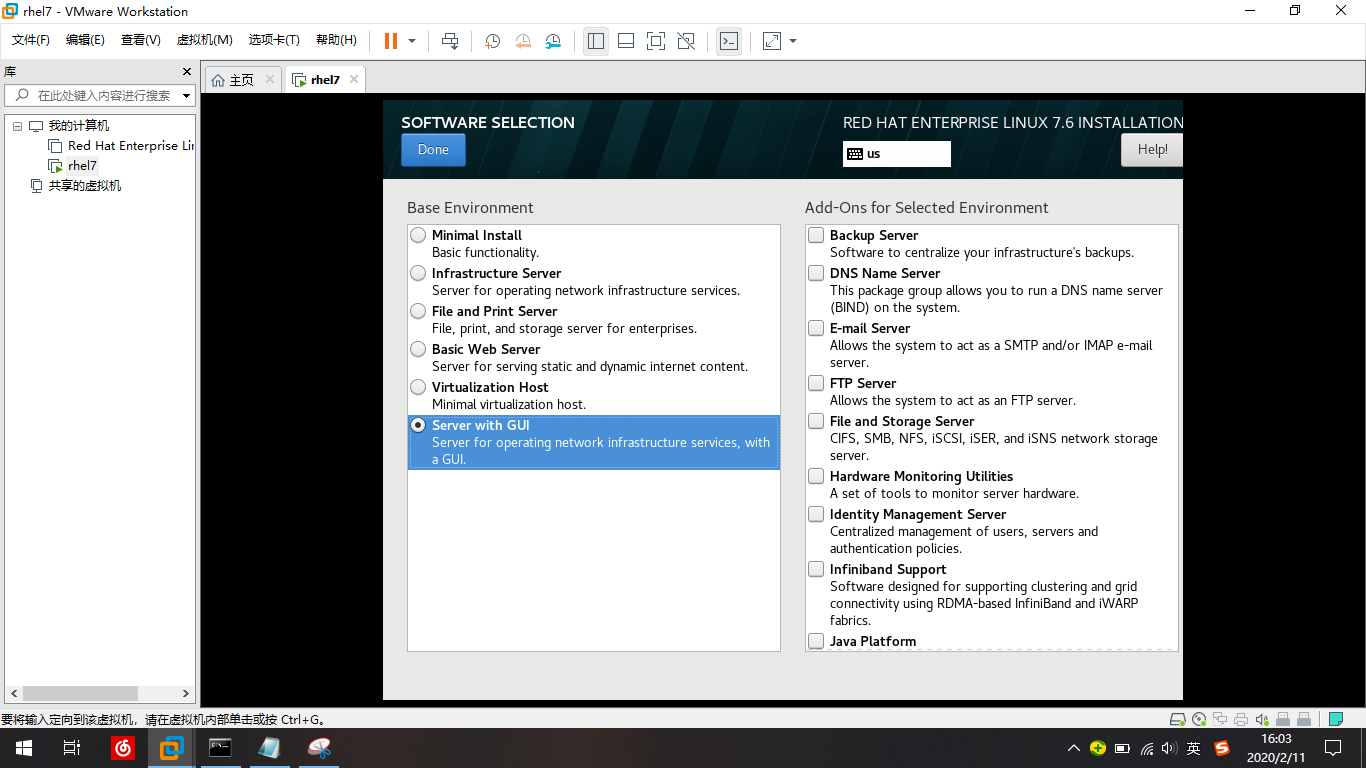Click the Help! button

(1152, 150)
